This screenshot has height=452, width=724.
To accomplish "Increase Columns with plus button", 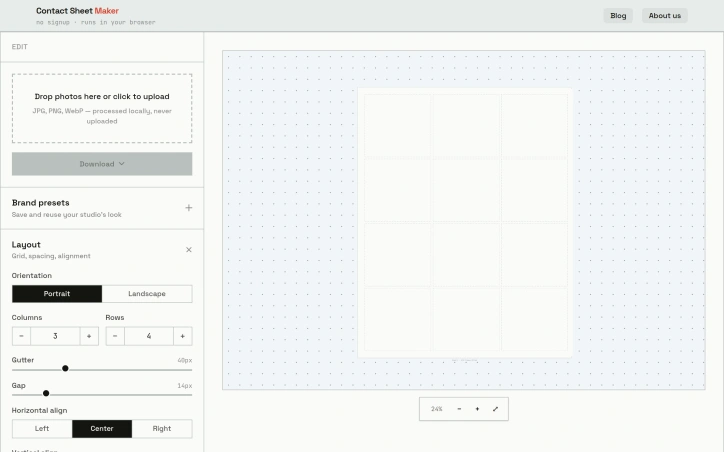I will tap(89, 336).
